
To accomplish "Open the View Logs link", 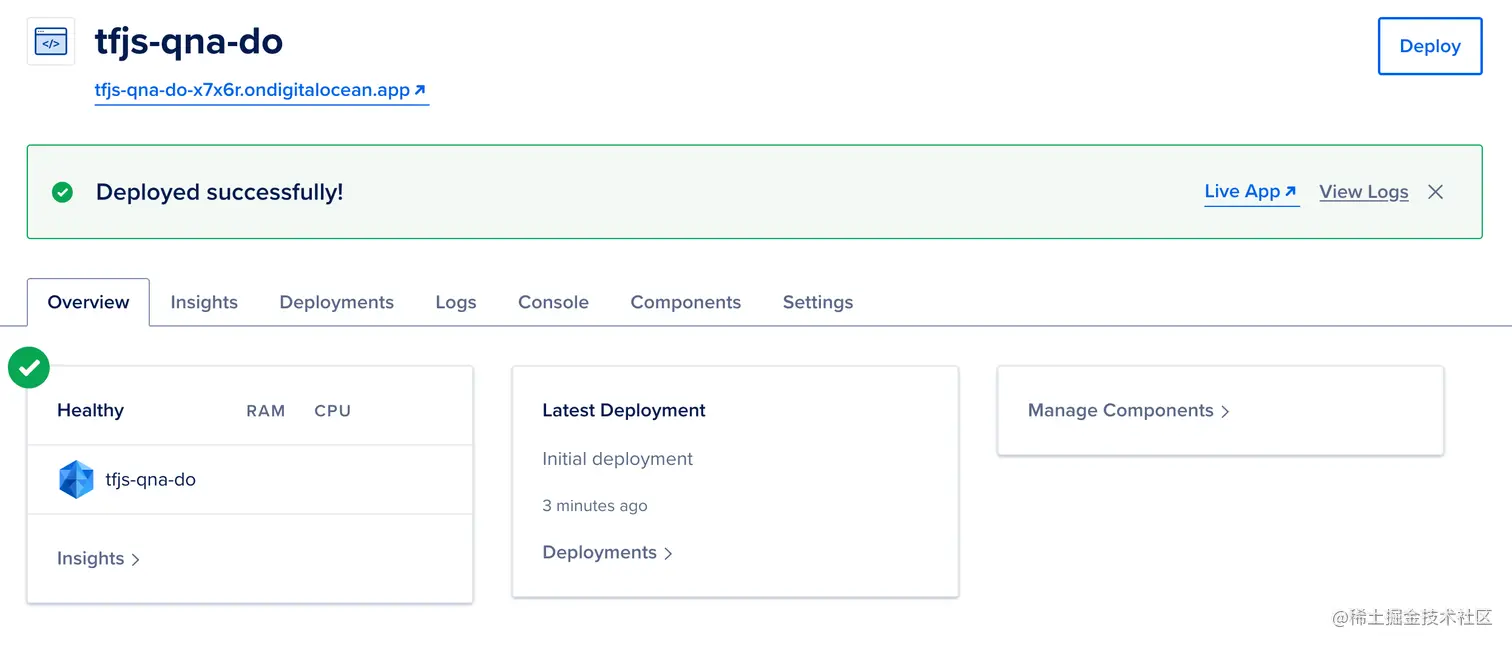I will point(1363,192).
